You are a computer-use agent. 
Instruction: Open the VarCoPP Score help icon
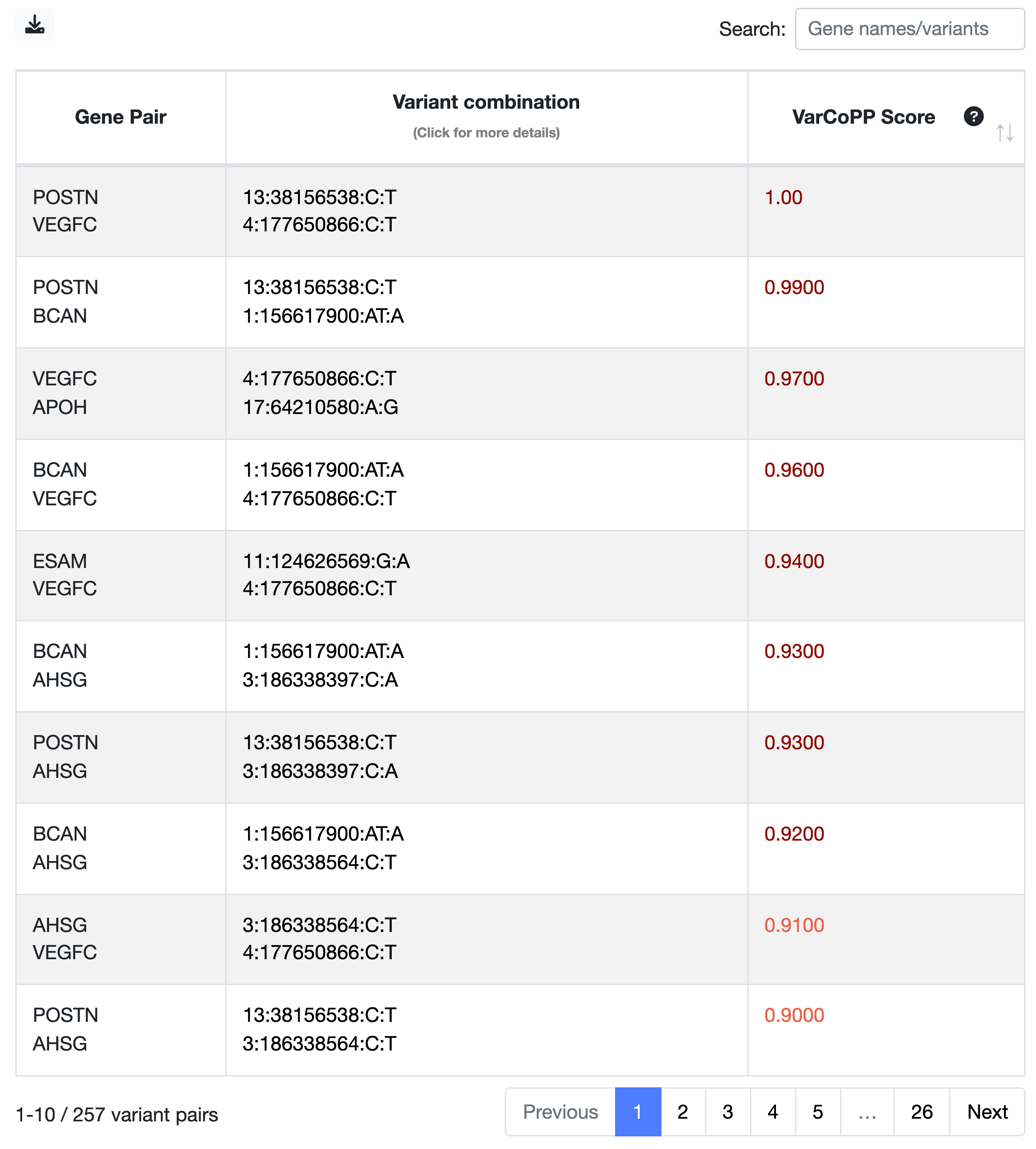click(x=974, y=116)
